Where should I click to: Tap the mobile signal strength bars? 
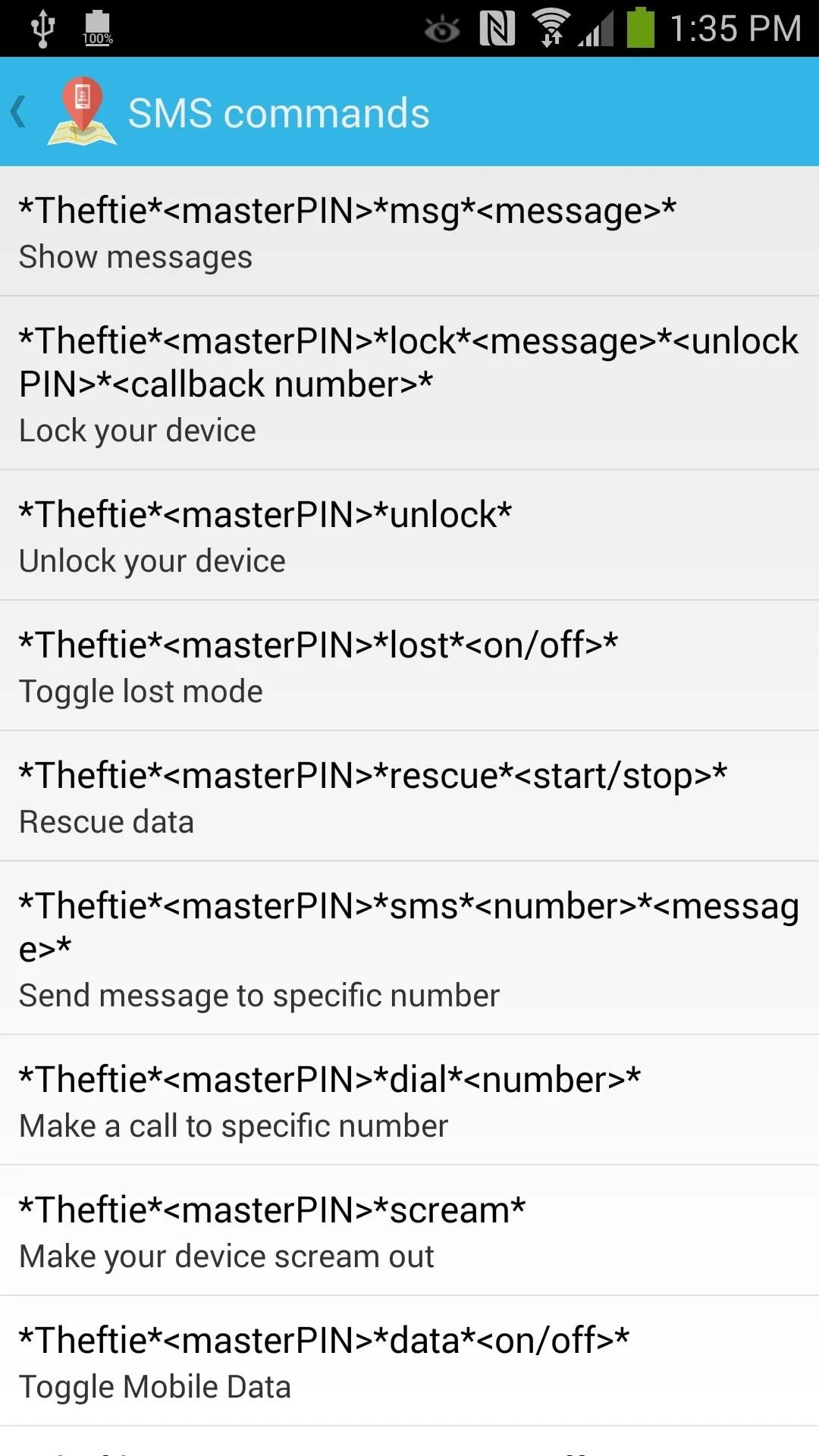(x=596, y=30)
